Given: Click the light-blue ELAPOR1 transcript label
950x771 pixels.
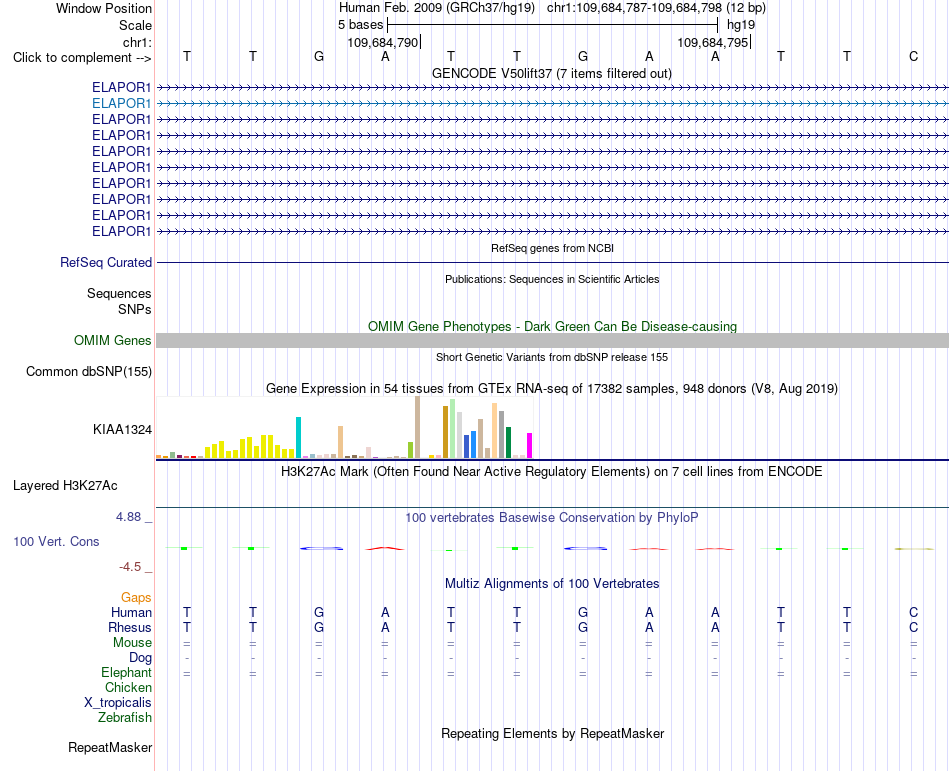Looking at the screenshot, I should click(x=121, y=104).
